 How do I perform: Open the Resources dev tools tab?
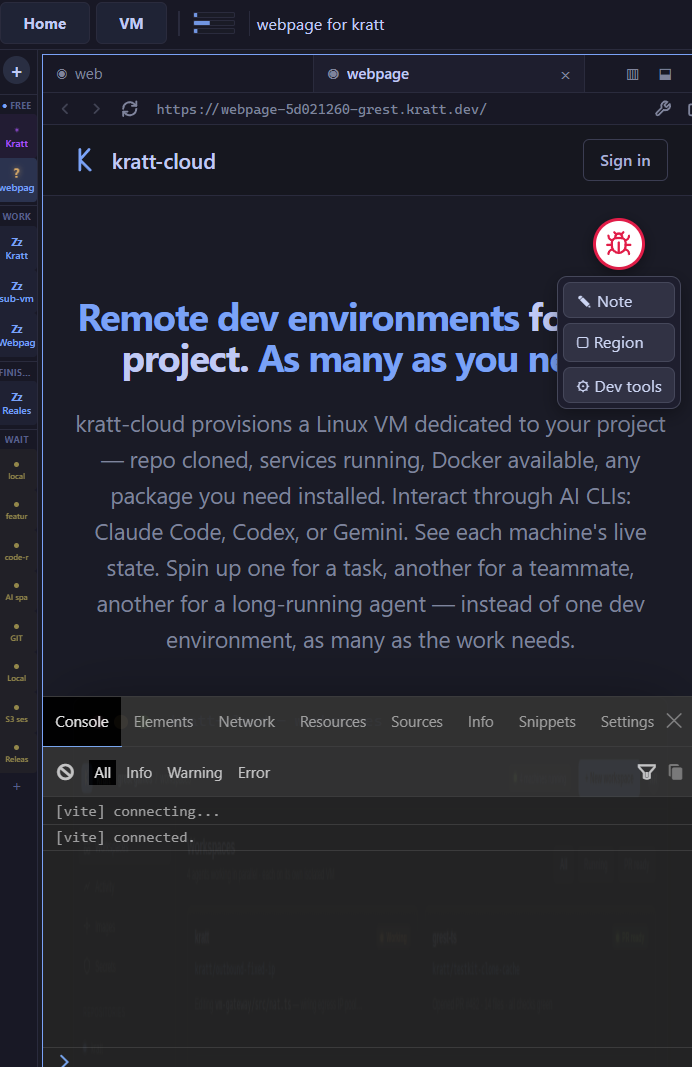333,721
